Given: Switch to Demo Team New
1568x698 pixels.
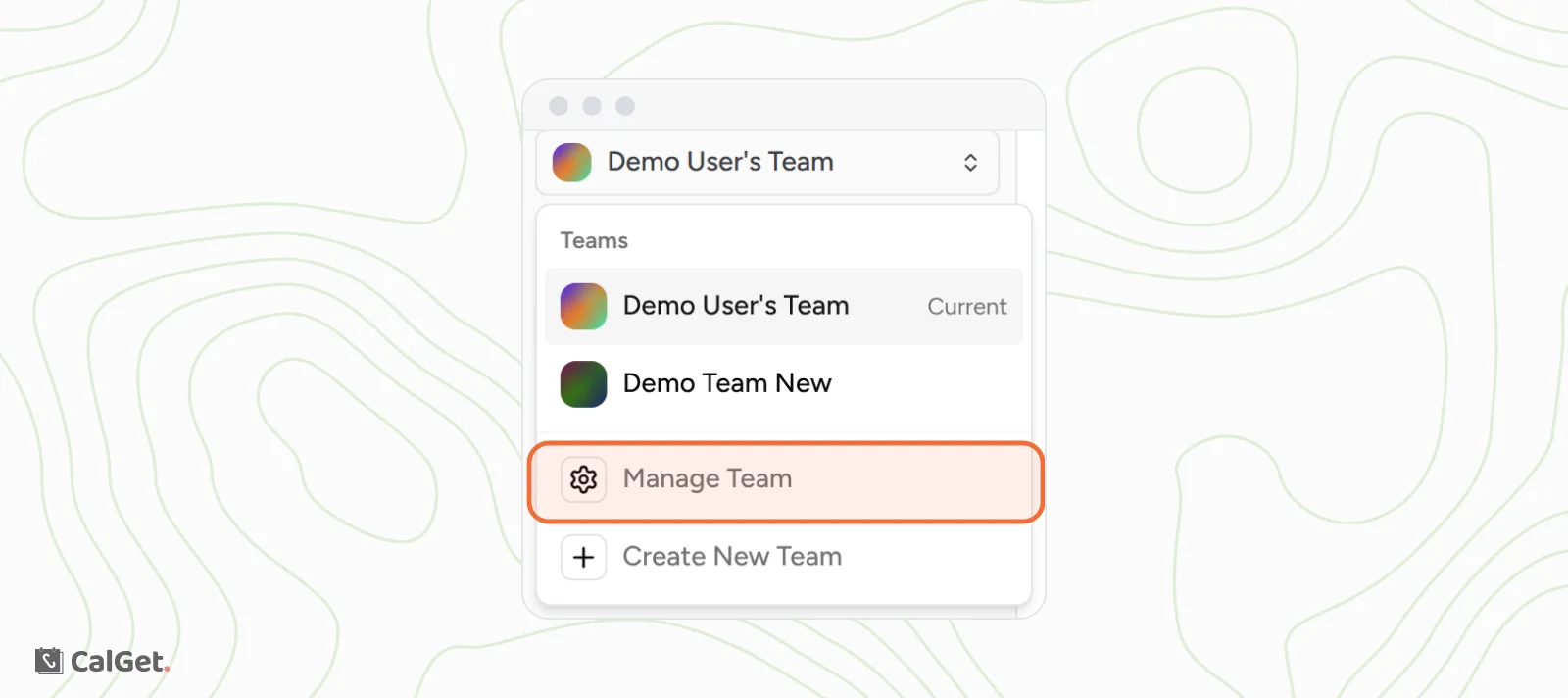Looking at the screenshot, I should point(784,383).
